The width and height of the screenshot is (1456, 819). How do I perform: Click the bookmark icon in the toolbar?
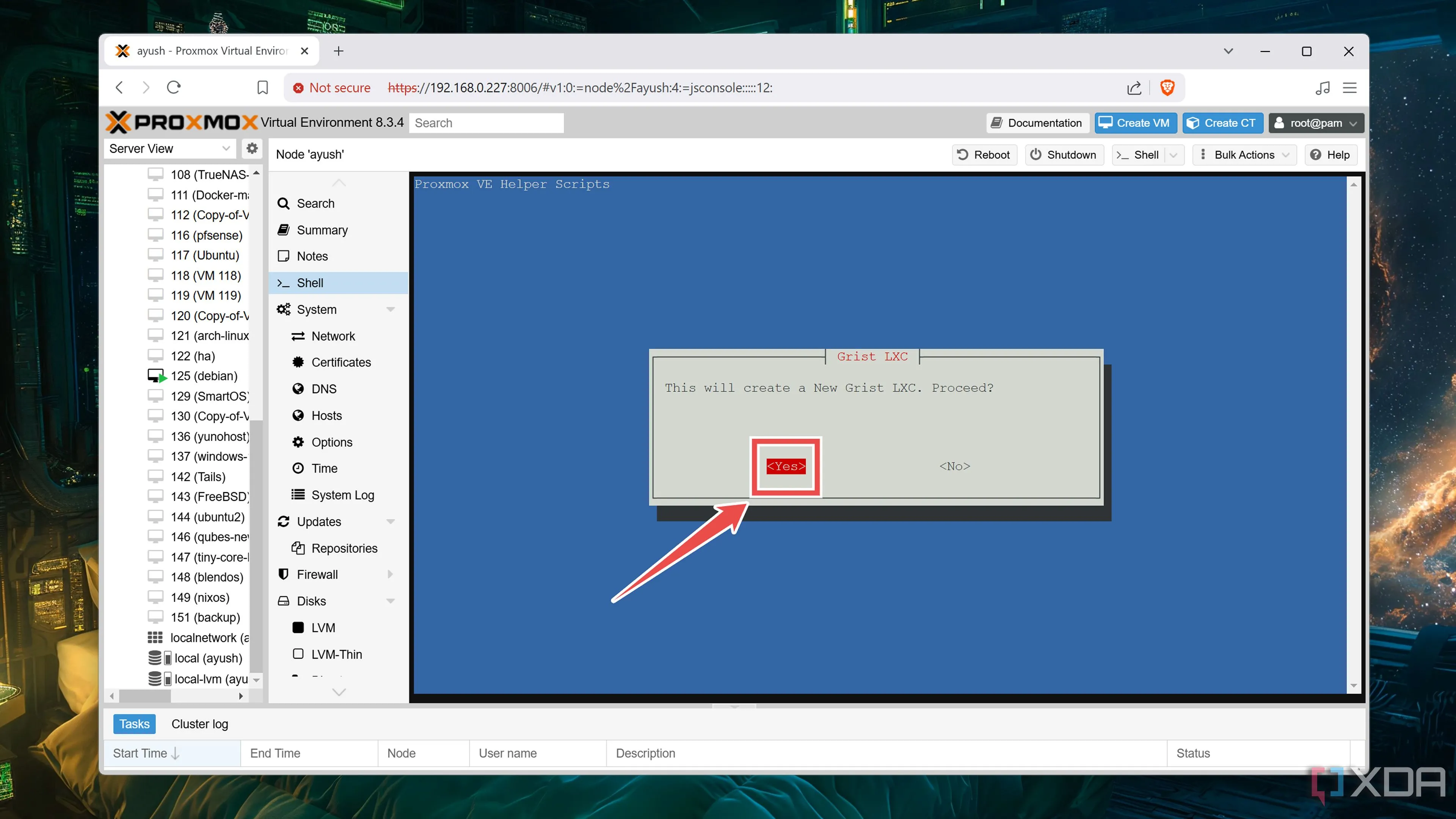pyautogui.click(x=263, y=88)
